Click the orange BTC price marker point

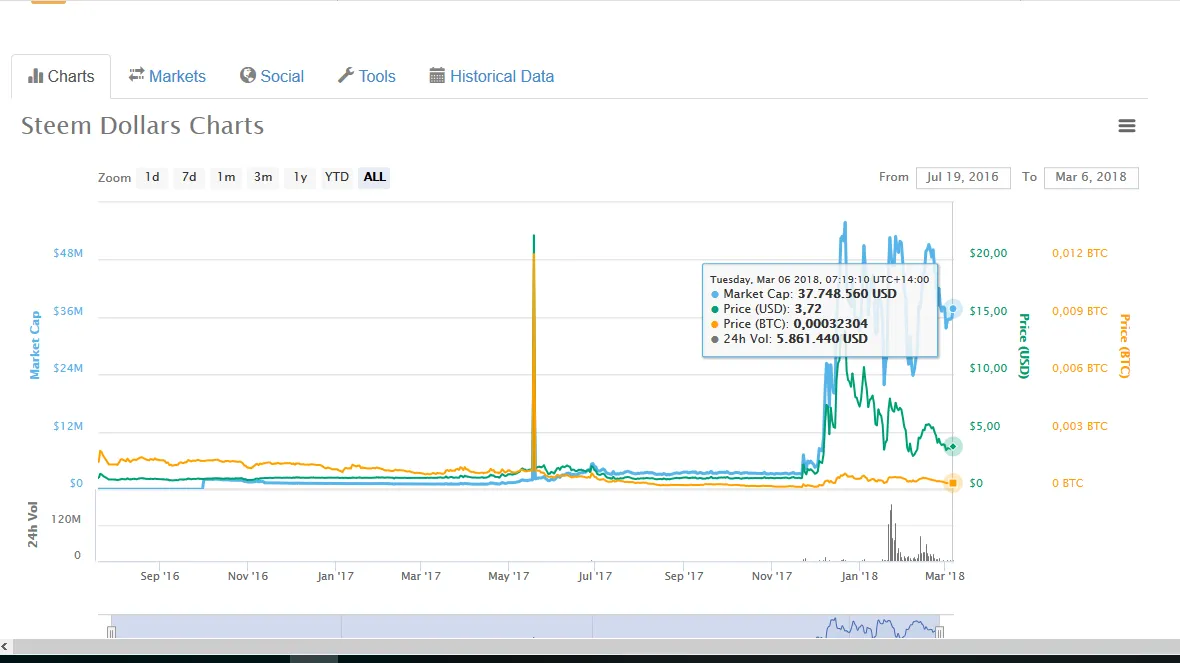point(953,482)
